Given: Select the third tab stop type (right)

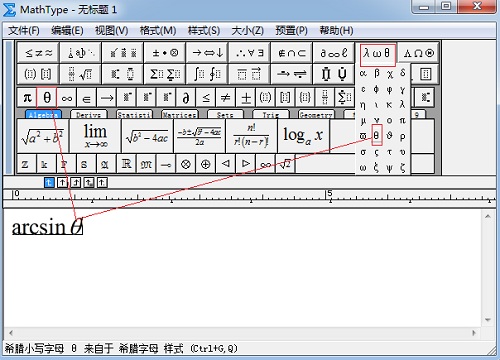Looking at the screenshot, I should click(x=76, y=182).
